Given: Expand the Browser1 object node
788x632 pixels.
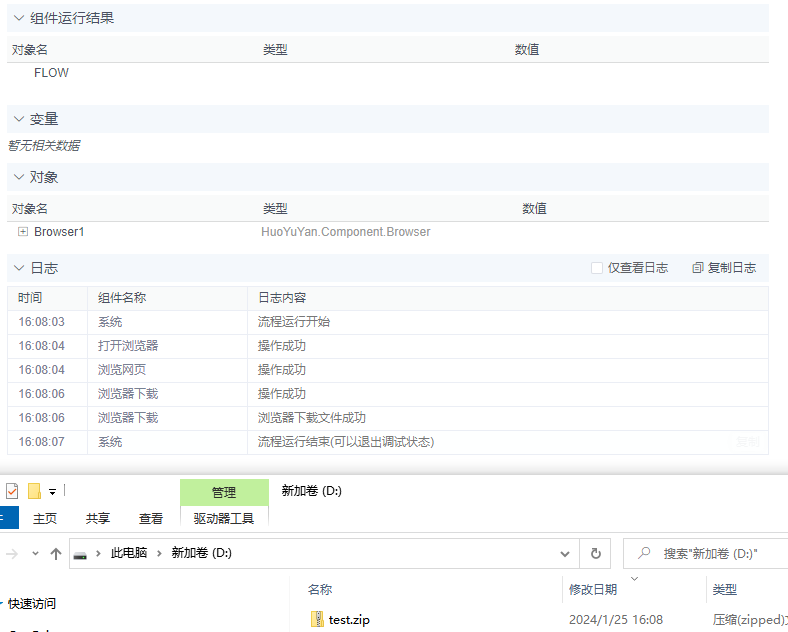Looking at the screenshot, I should point(23,232).
